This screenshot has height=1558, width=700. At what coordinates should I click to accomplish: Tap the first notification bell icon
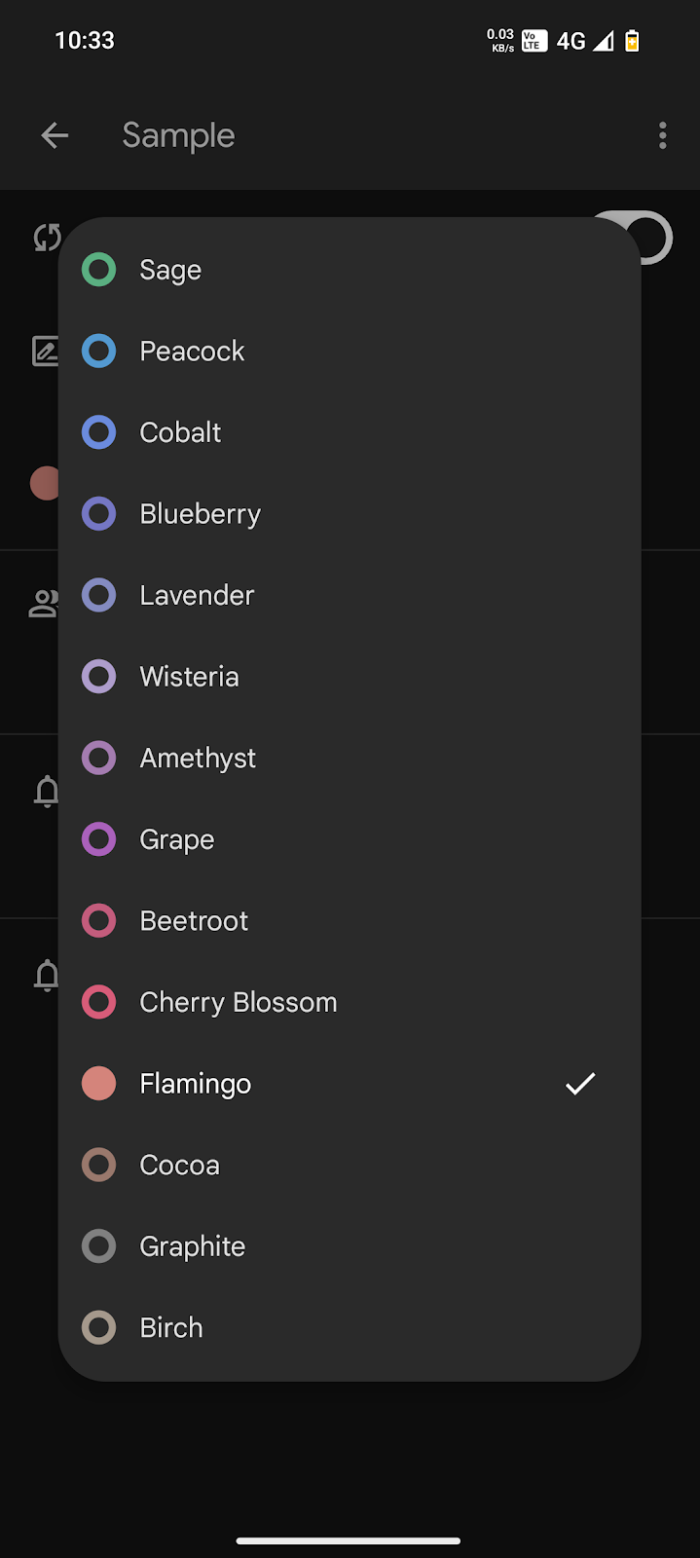click(x=46, y=792)
